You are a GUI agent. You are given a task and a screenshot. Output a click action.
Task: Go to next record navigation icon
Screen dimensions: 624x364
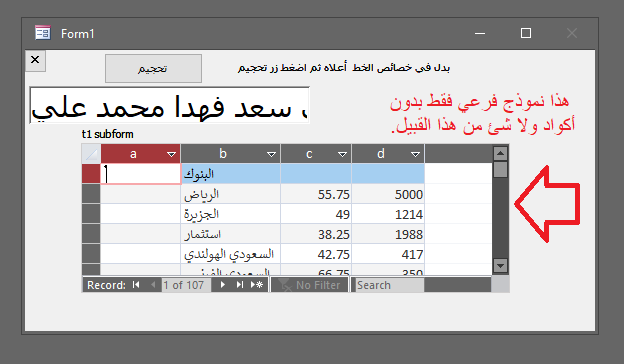[x=222, y=285]
